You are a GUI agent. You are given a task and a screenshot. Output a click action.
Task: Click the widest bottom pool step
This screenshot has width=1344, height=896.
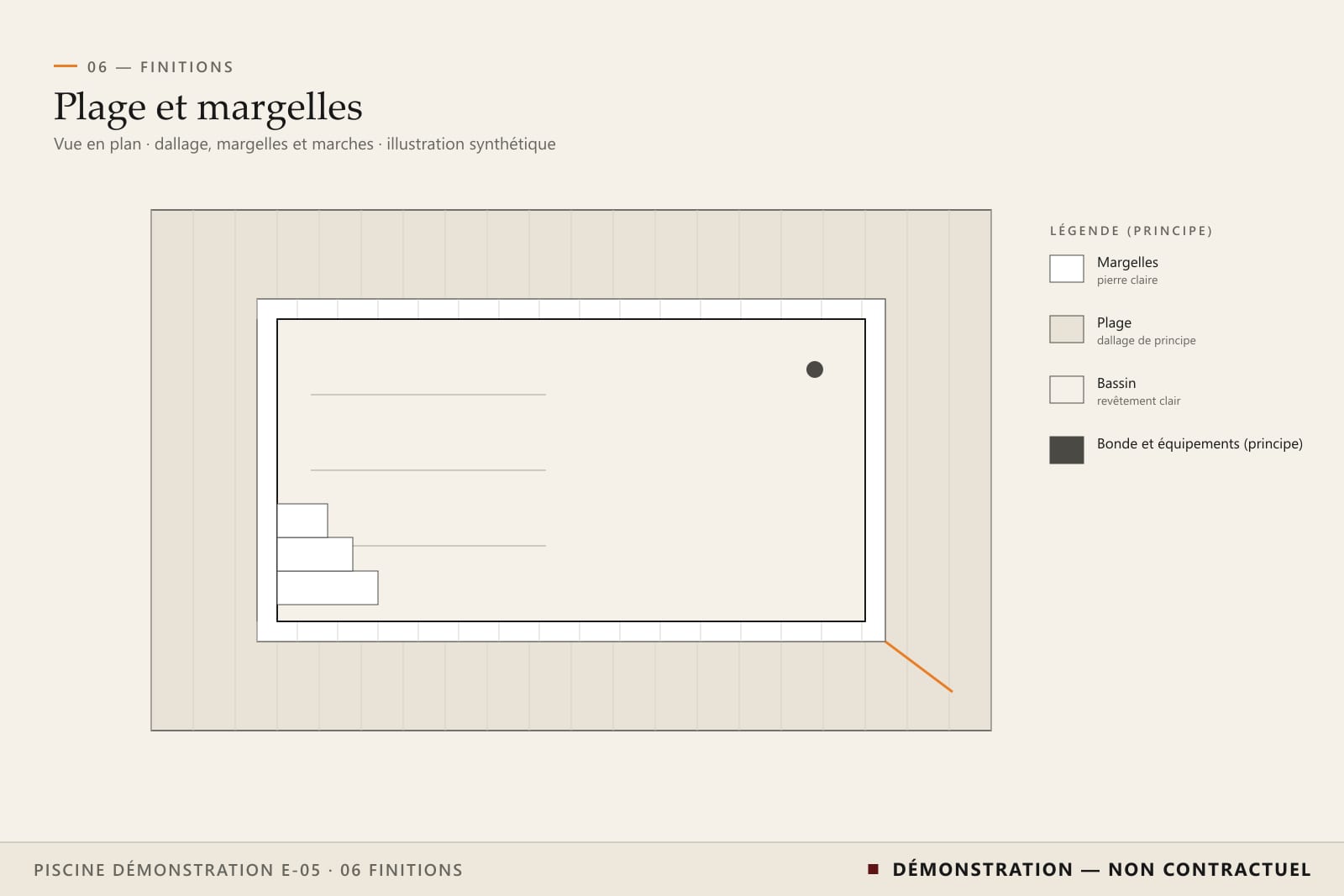[328, 588]
